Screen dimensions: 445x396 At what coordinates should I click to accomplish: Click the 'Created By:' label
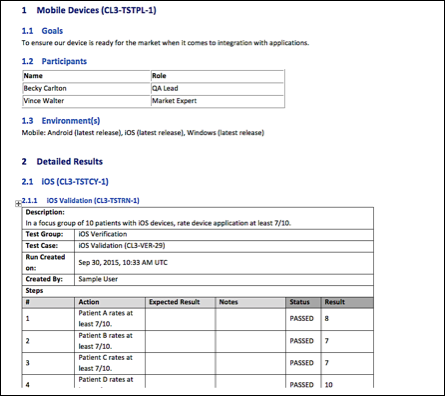point(44,279)
